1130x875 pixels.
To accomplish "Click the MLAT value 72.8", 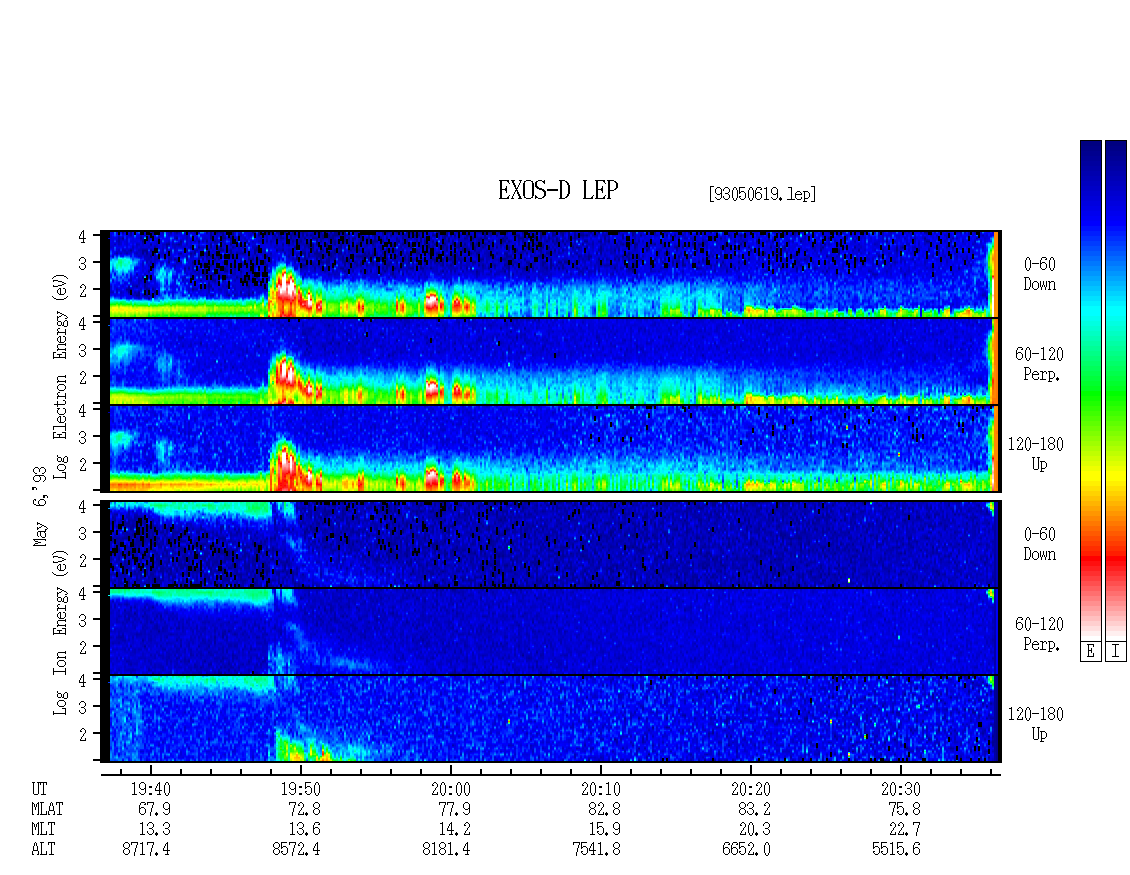I will 304,809.
